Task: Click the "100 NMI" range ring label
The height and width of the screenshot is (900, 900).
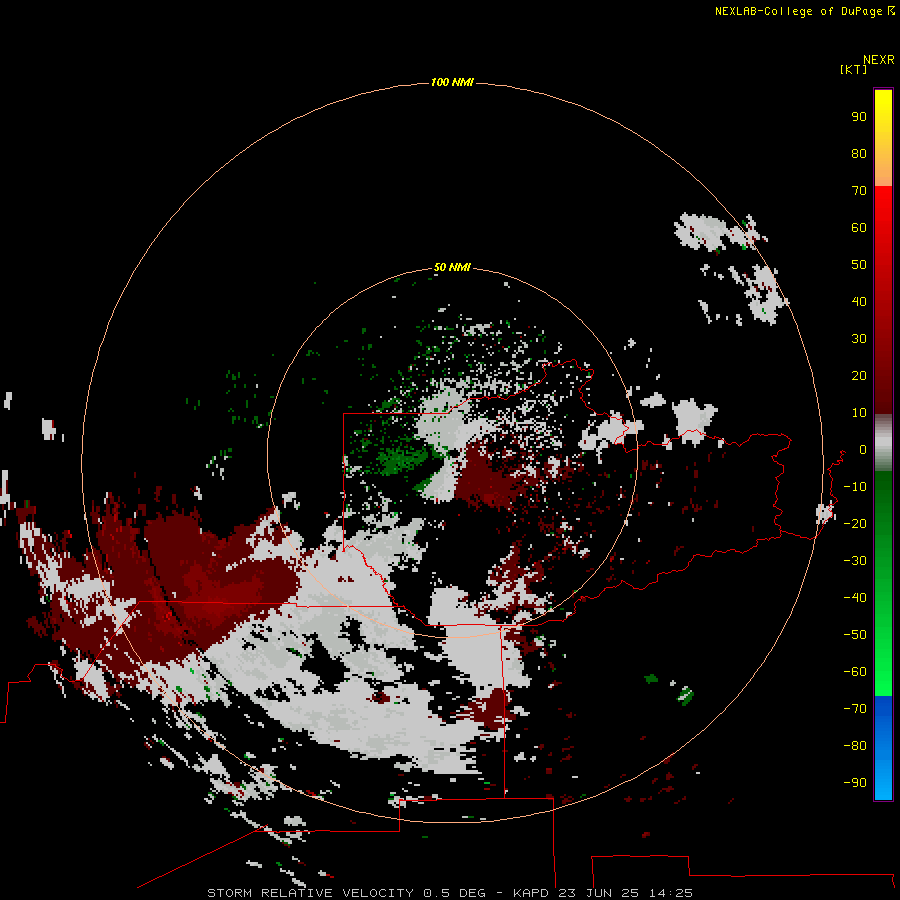Action: coord(452,83)
